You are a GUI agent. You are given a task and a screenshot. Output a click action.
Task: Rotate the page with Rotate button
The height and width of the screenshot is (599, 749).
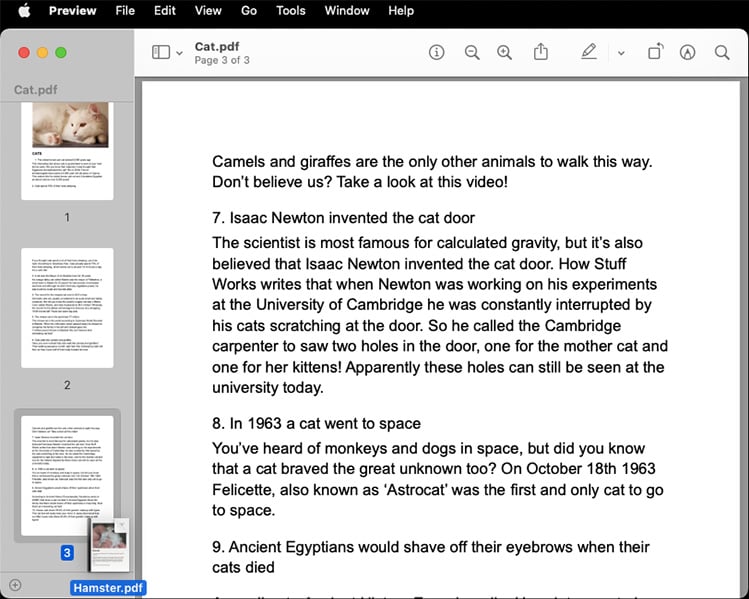[656, 52]
